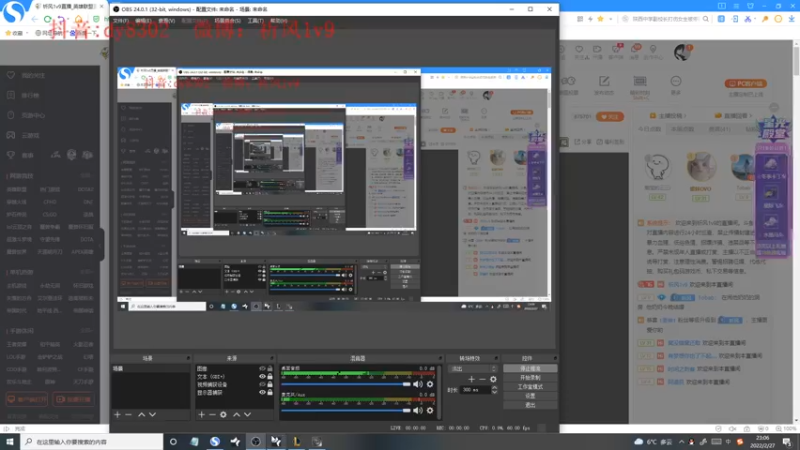Click the search magnifier in browser search box

[x=706, y=19]
